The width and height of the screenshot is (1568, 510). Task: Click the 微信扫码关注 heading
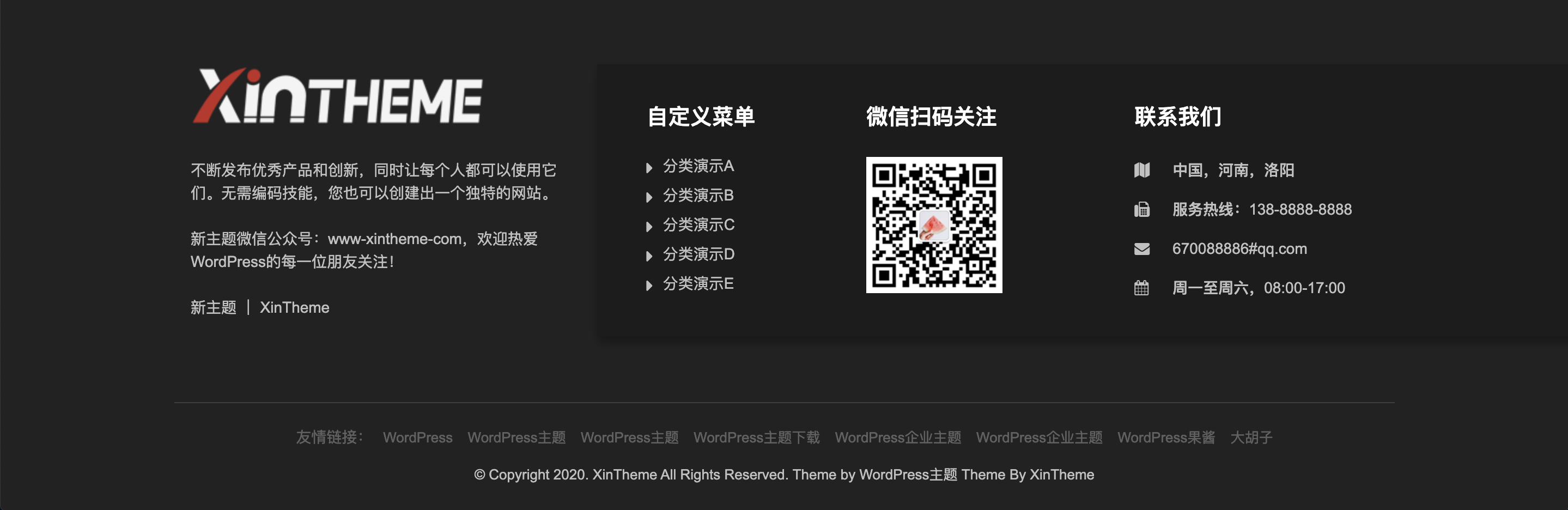931,116
